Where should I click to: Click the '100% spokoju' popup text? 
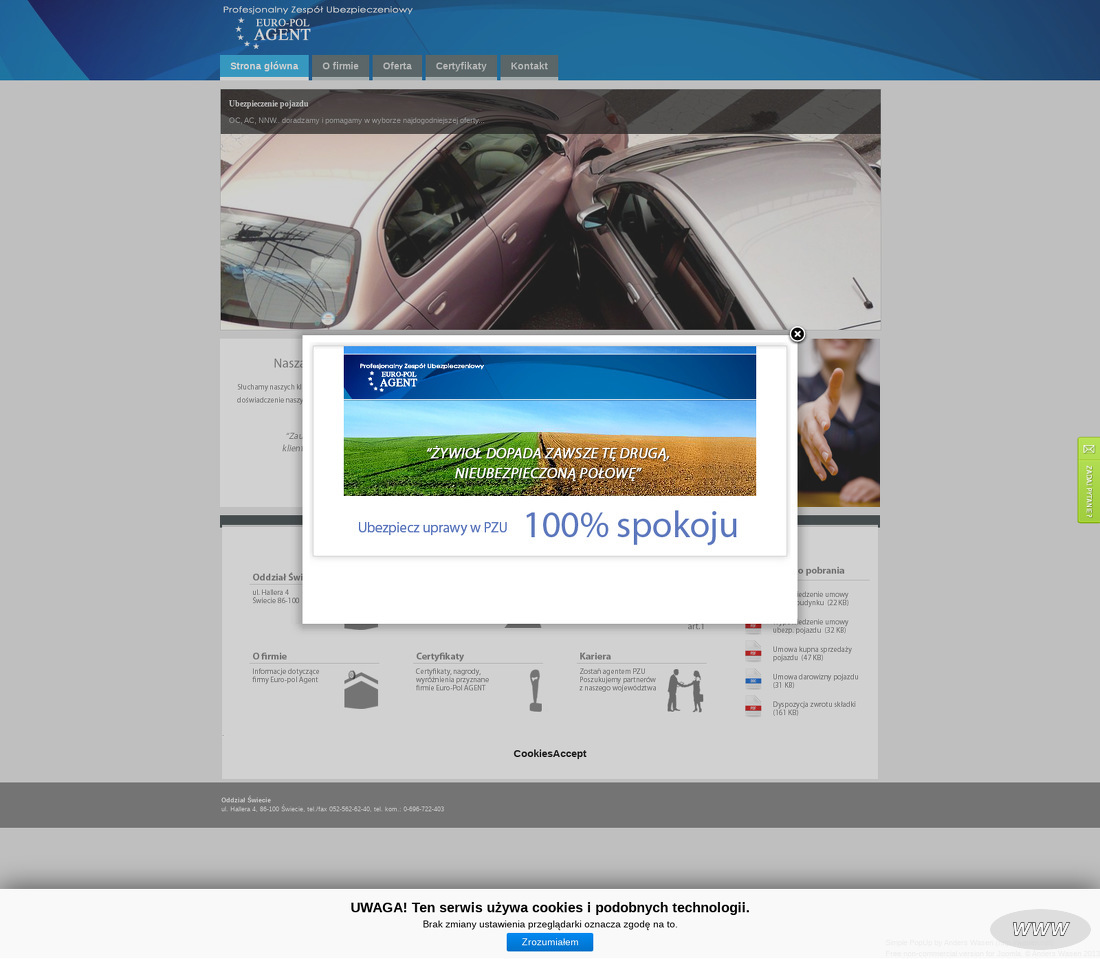[x=631, y=525]
